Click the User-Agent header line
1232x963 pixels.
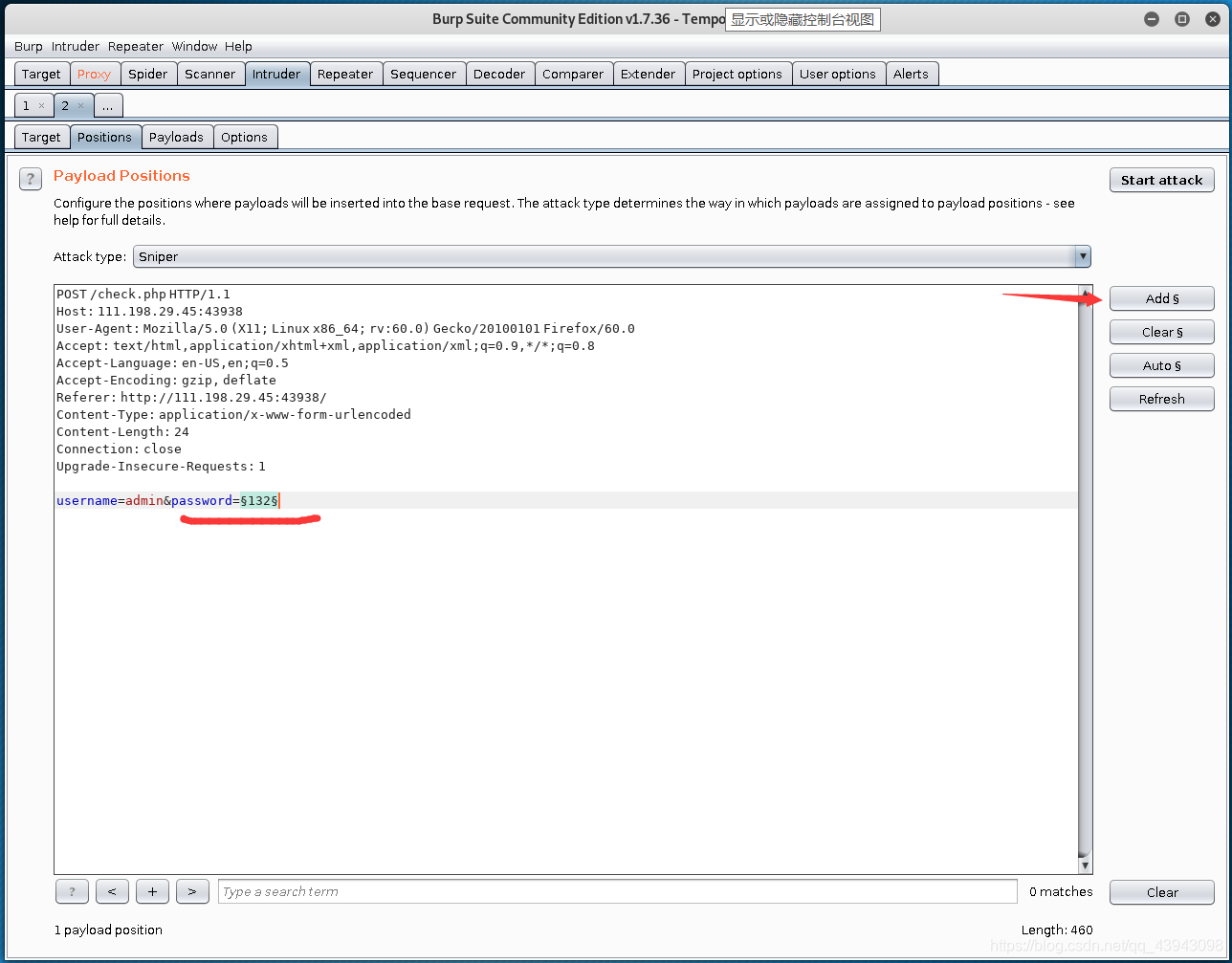[345, 329]
